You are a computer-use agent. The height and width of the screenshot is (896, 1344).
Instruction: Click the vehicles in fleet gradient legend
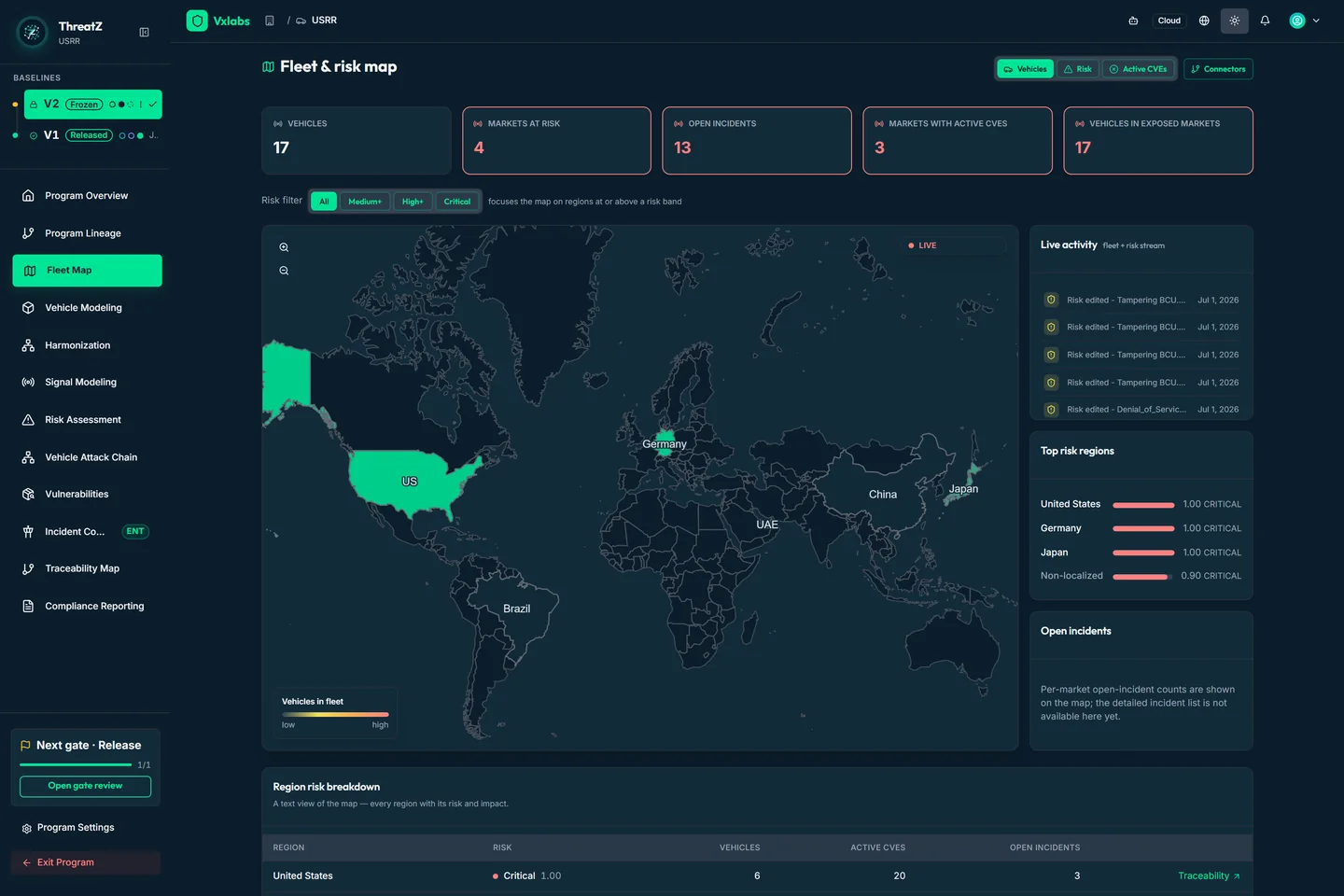(x=335, y=714)
